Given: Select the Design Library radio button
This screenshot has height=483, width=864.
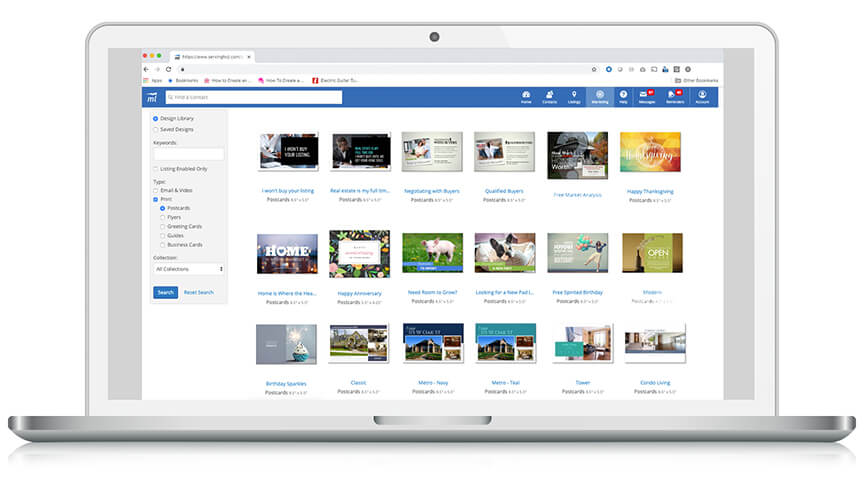Looking at the screenshot, I should click(155, 118).
